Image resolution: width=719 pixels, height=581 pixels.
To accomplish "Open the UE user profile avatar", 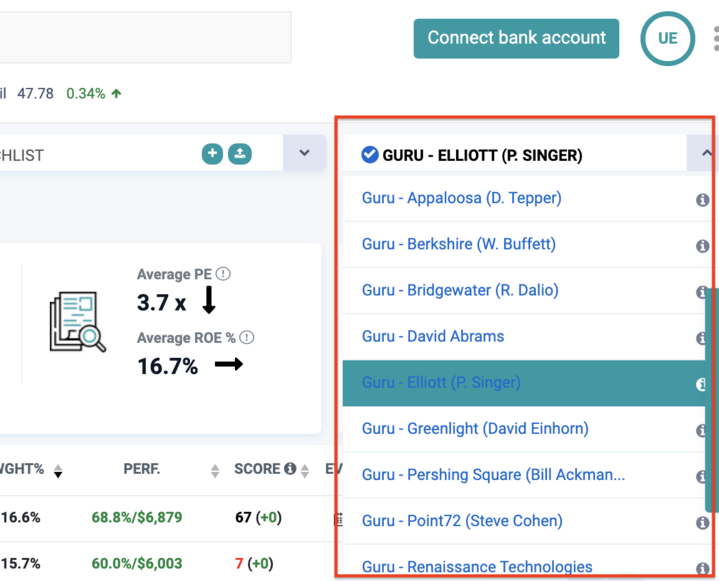I will click(x=667, y=39).
